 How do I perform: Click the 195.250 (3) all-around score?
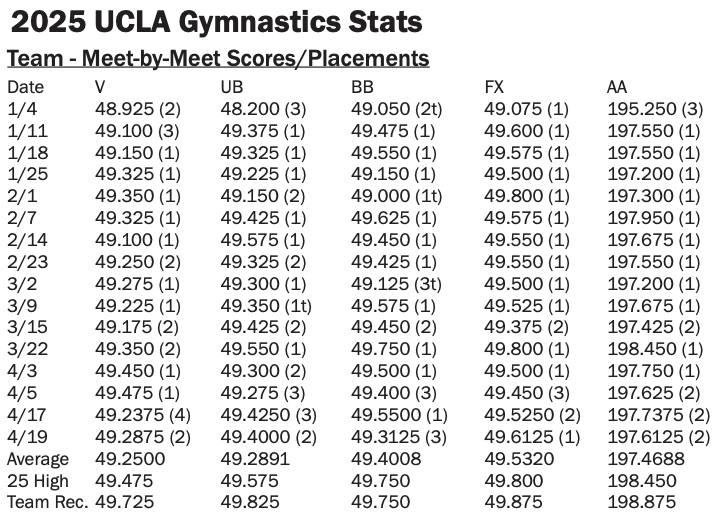click(x=655, y=109)
